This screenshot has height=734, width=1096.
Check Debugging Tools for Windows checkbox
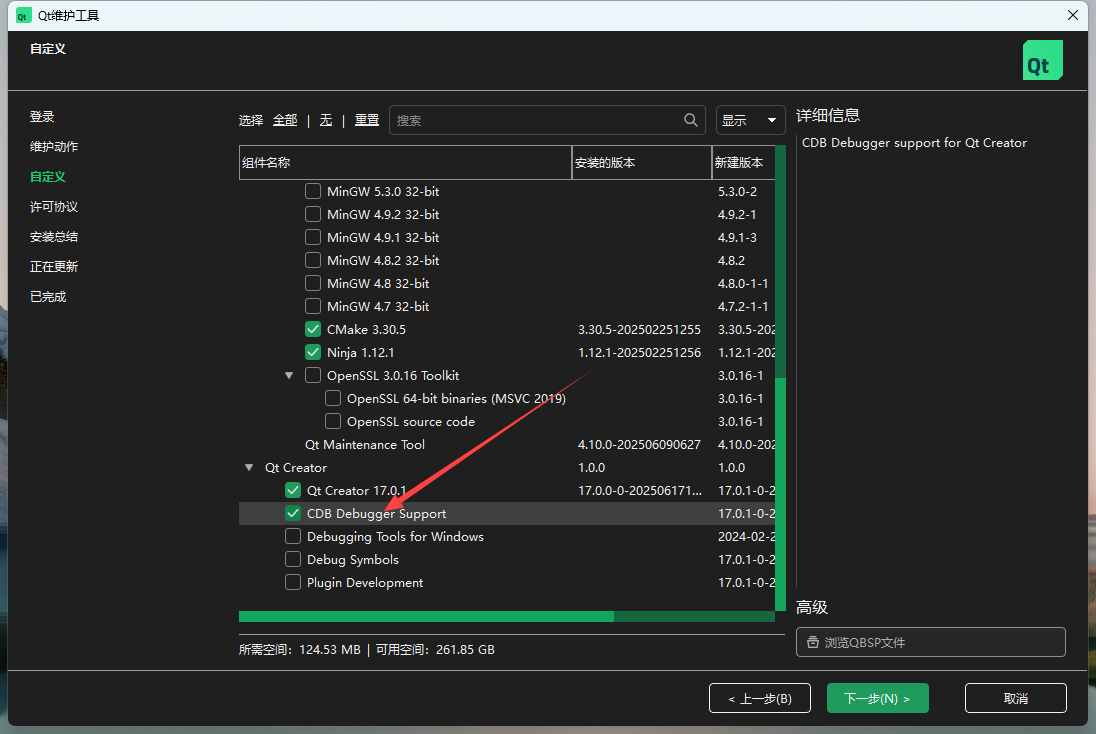(x=293, y=536)
